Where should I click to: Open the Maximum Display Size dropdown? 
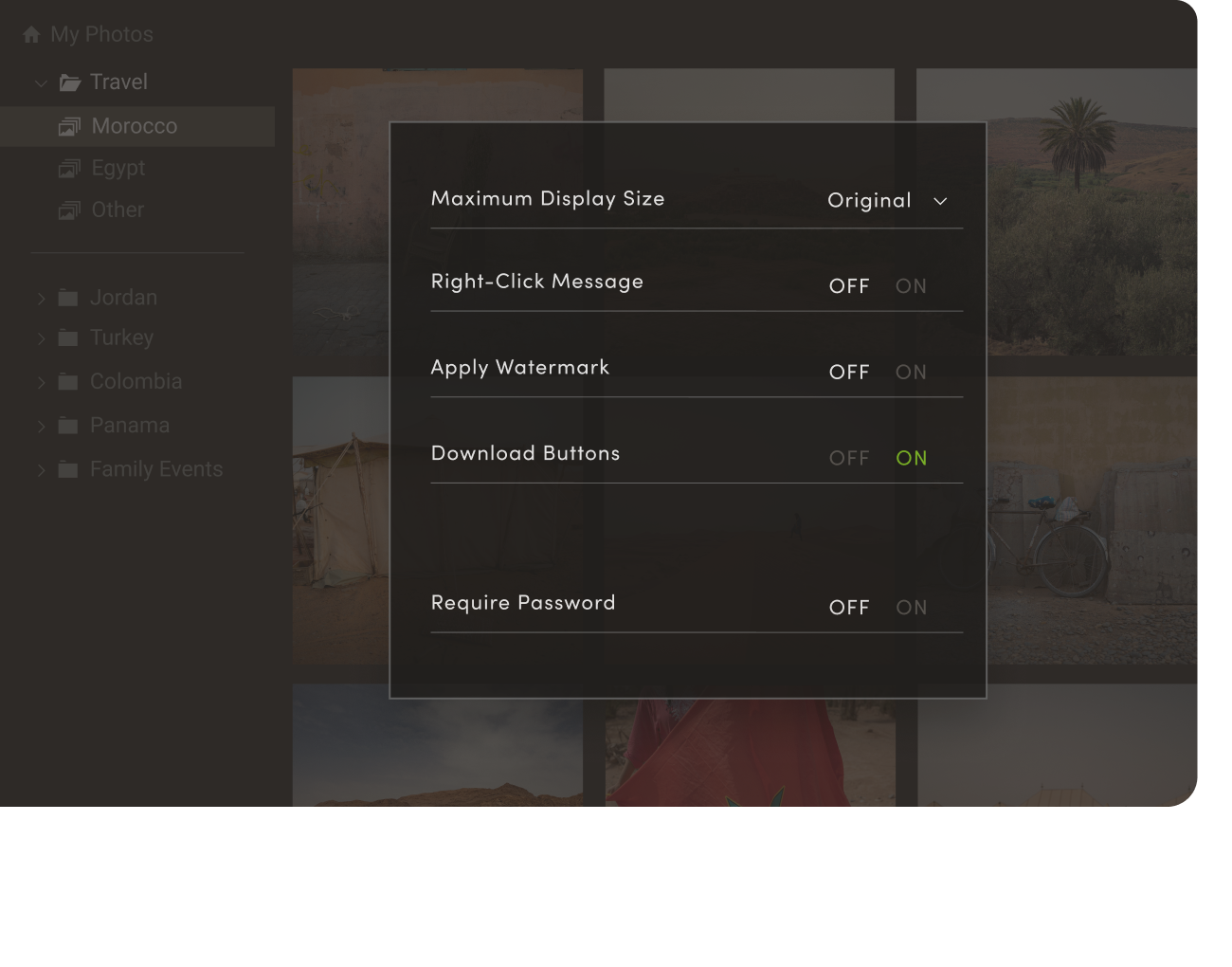click(x=887, y=201)
